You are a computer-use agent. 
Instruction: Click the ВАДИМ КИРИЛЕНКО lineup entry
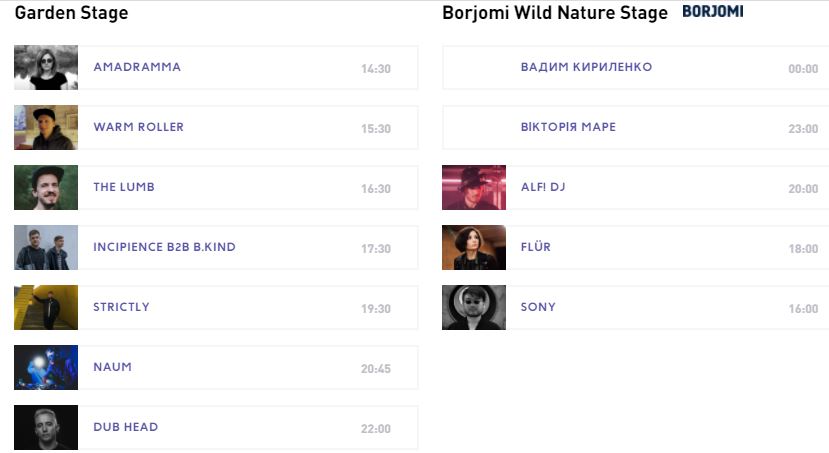[x=586, y=67]
